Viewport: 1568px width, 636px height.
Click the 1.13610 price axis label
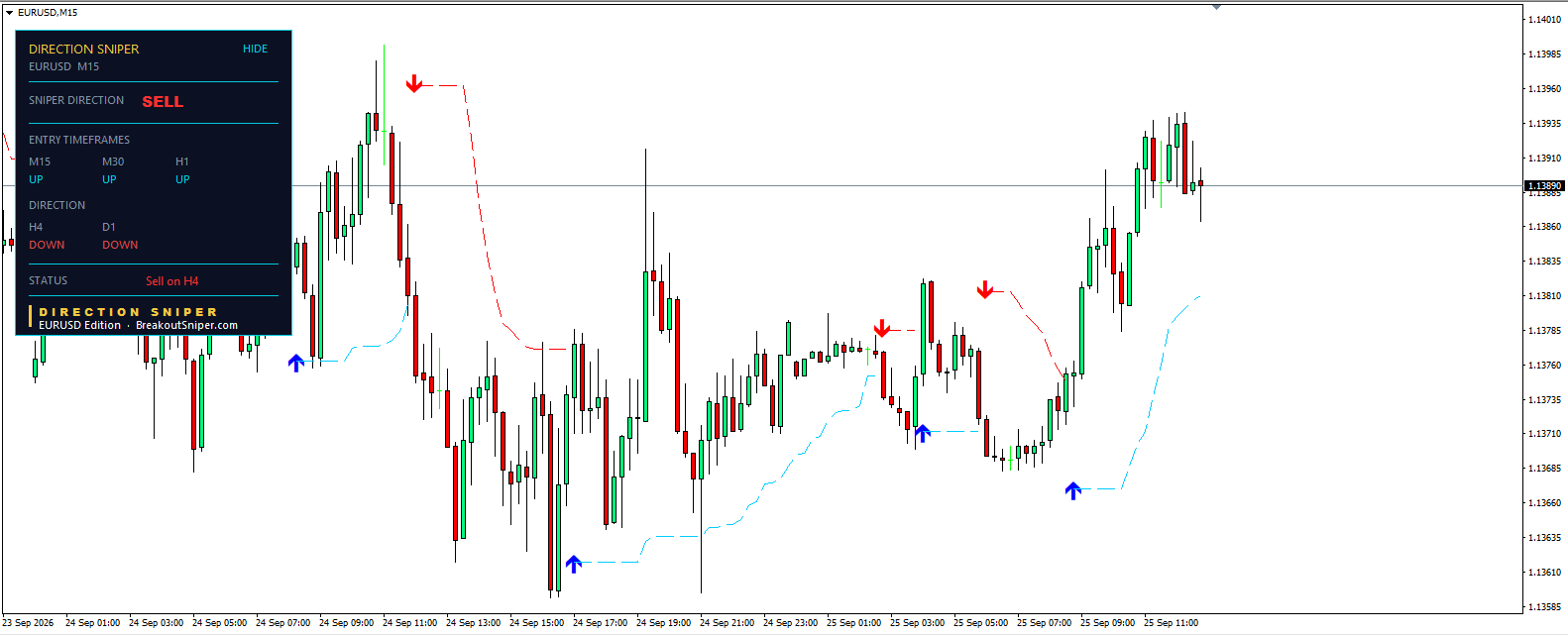point(1544,573)
